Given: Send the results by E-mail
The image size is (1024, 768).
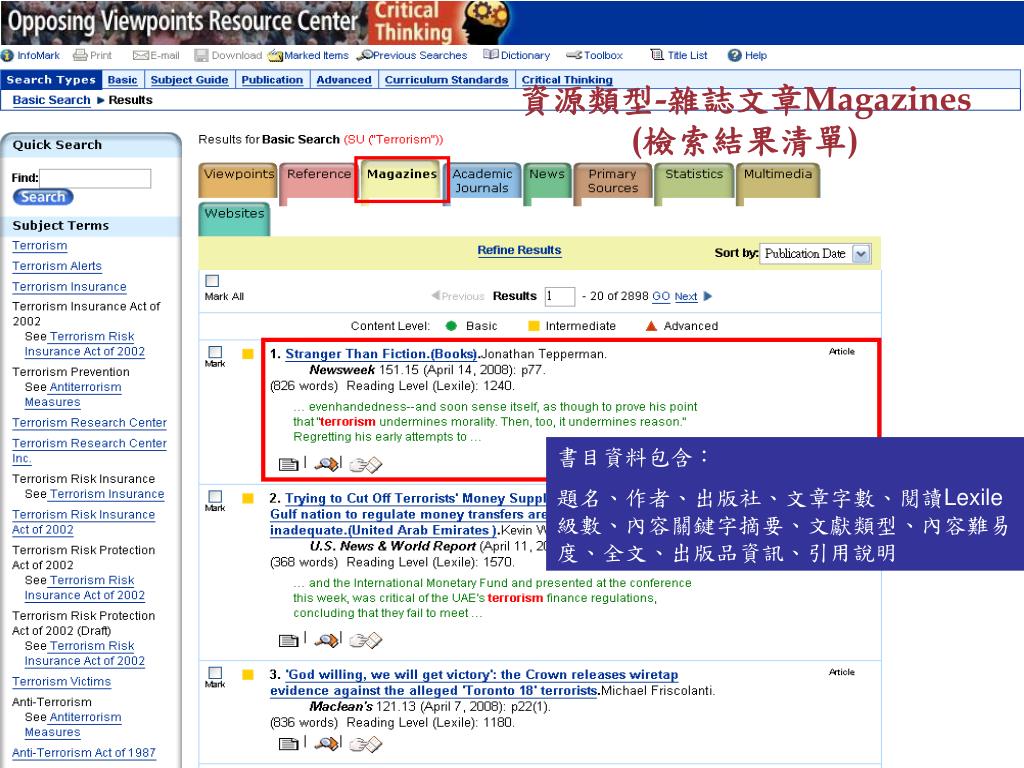Looking at the screenshot, I should point(156,56).
